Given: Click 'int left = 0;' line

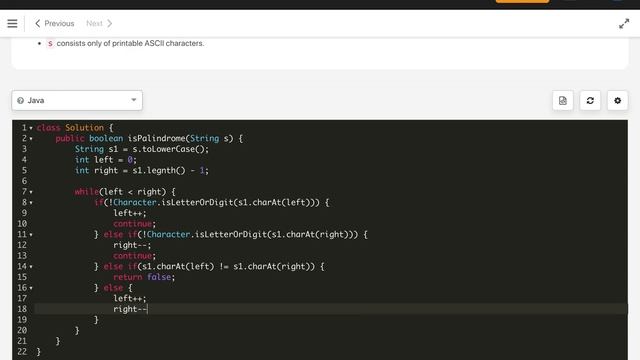Looking at the screenshot, I should click(x=106, y=160).
